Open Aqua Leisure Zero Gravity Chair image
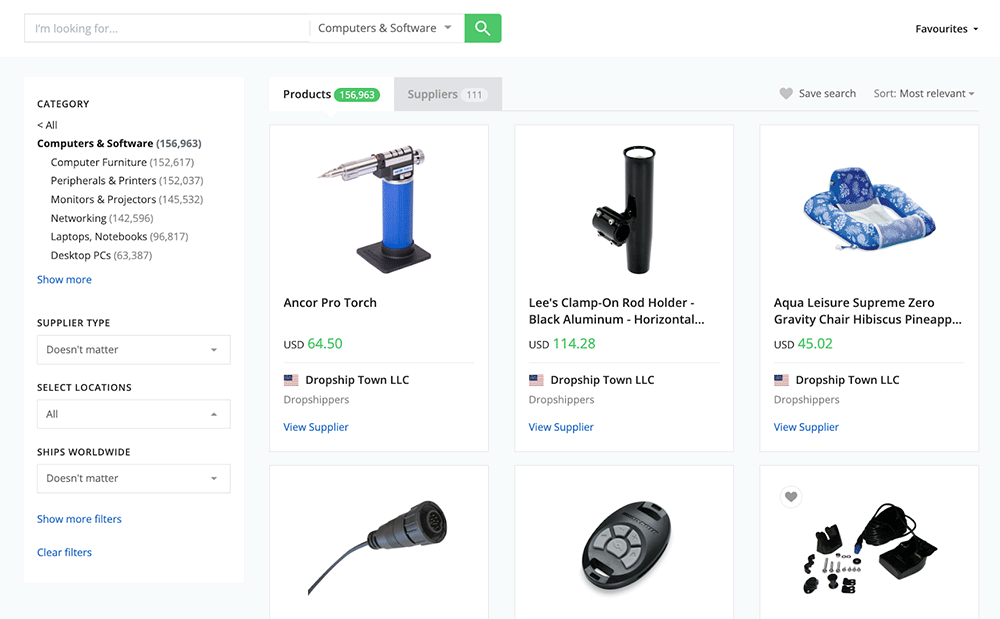Viewport: 1000px width, 619px height. [x=868, y=209]
